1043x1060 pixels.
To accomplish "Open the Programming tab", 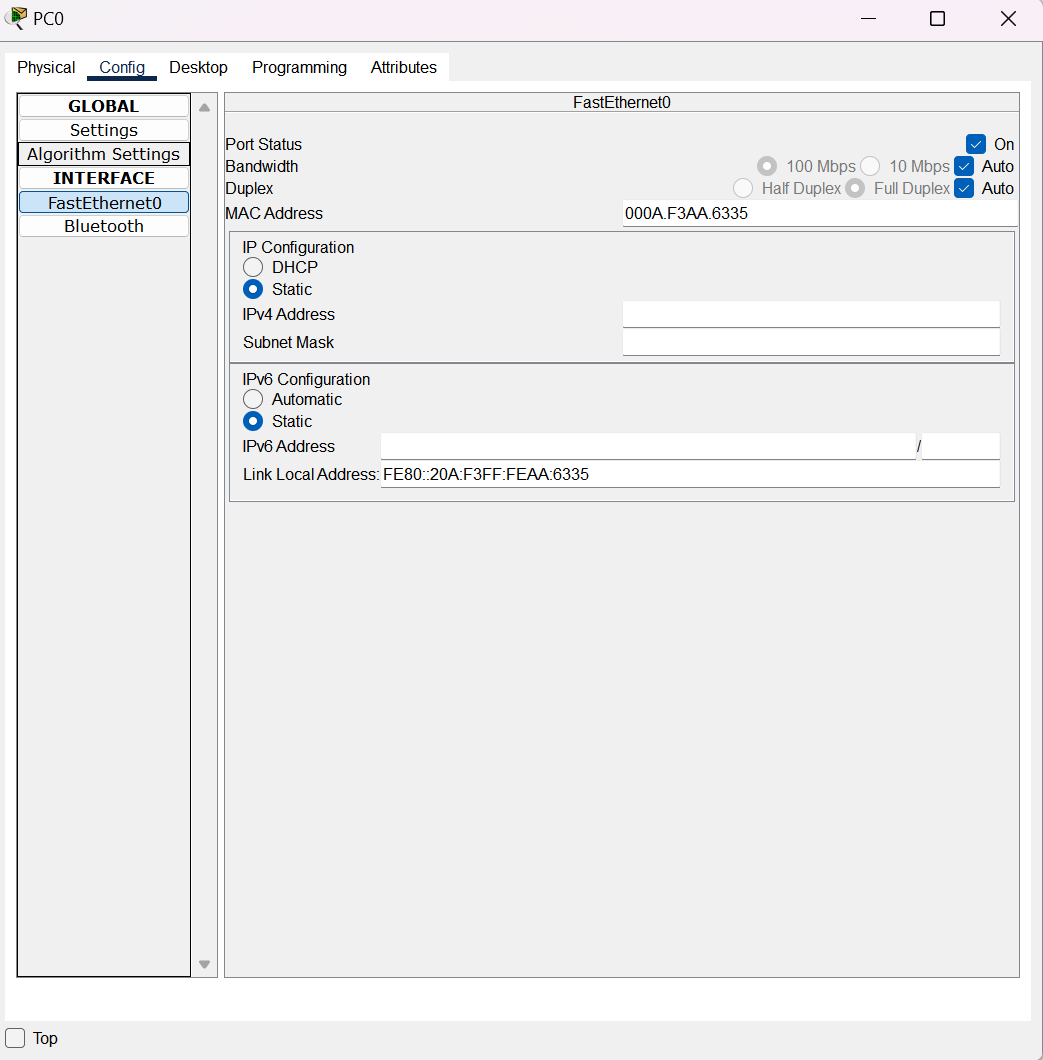I will tap(299, 68).
